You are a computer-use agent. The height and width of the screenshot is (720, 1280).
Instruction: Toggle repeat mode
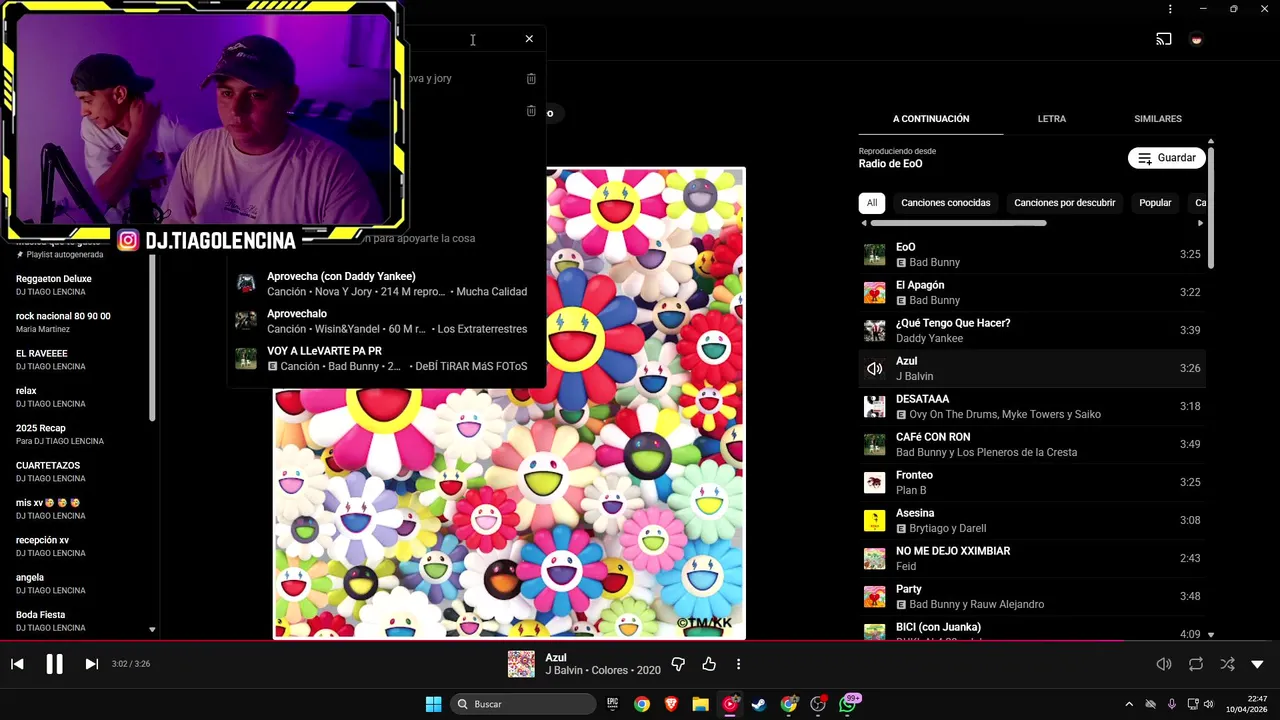pos(1196,664)
